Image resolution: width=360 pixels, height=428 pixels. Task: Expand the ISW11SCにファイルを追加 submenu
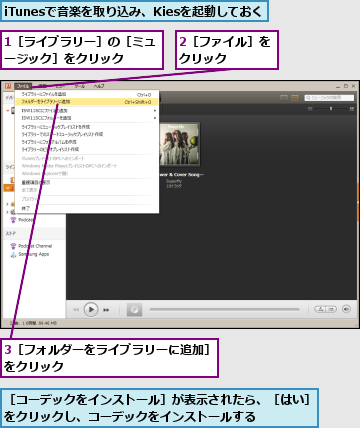tap(87, 110)
